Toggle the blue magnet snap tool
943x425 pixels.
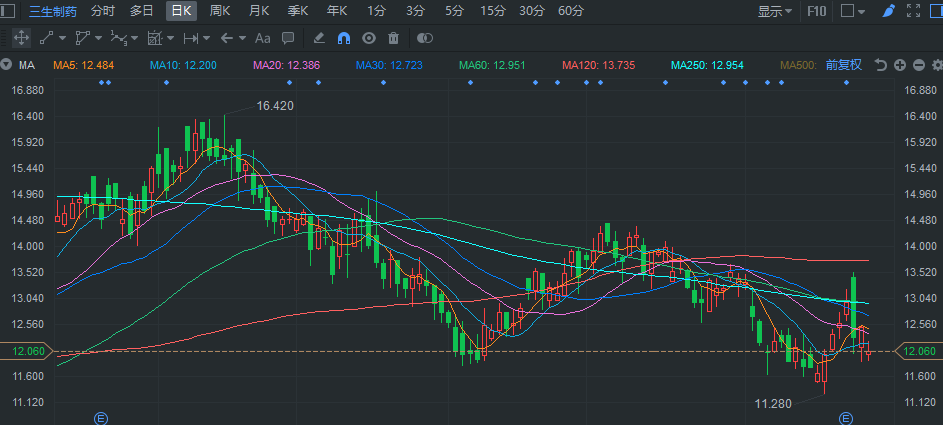(343, 38)
